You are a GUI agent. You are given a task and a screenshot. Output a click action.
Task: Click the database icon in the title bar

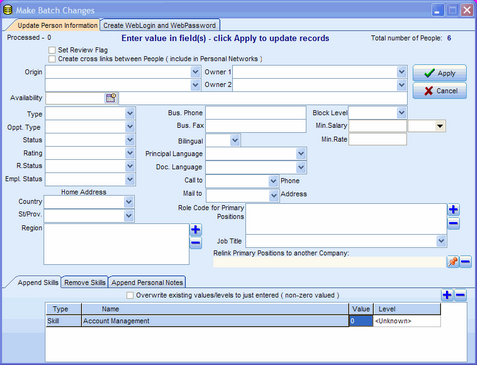(8, 10)
